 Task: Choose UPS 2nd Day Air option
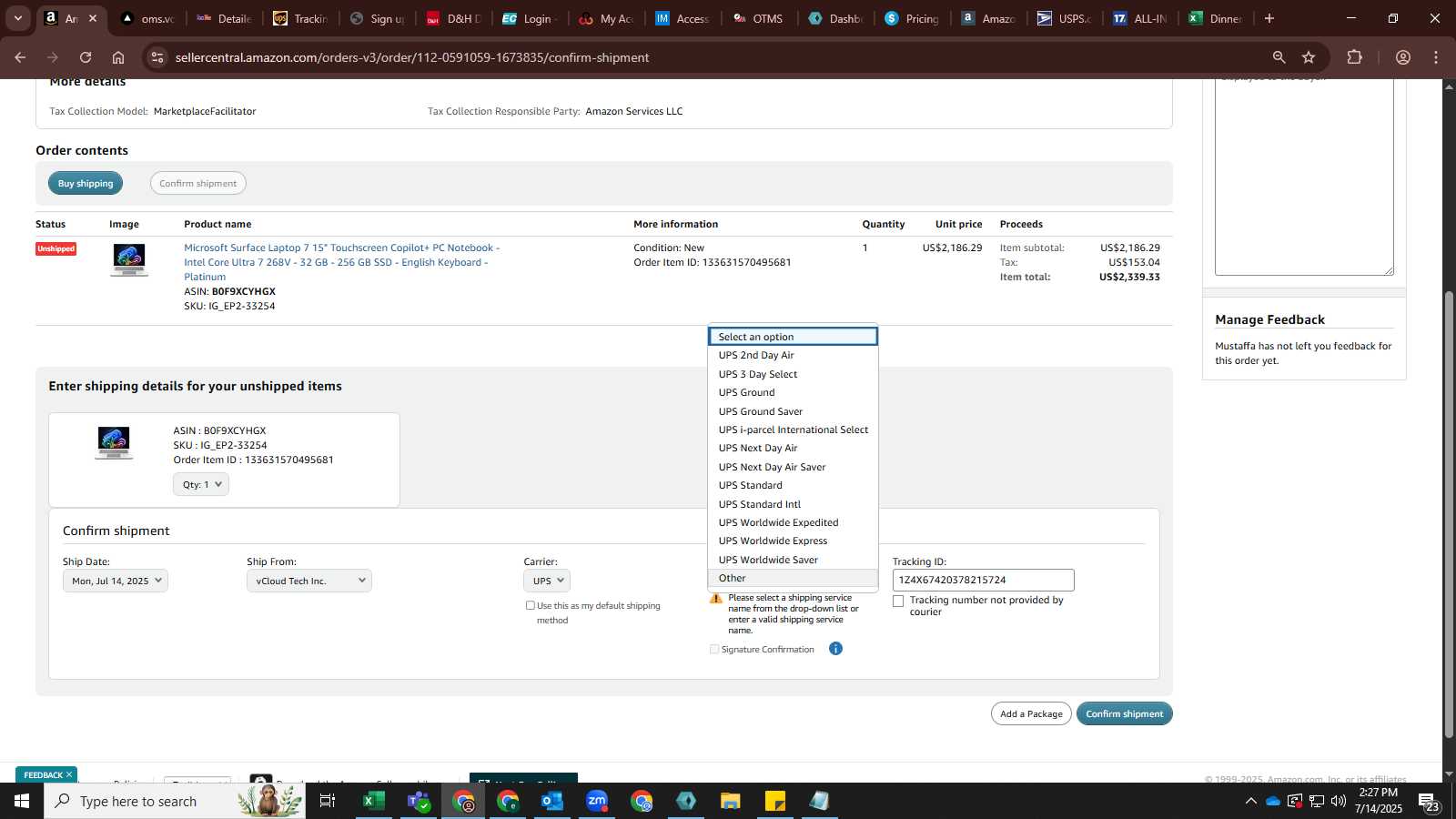[793, 355]
